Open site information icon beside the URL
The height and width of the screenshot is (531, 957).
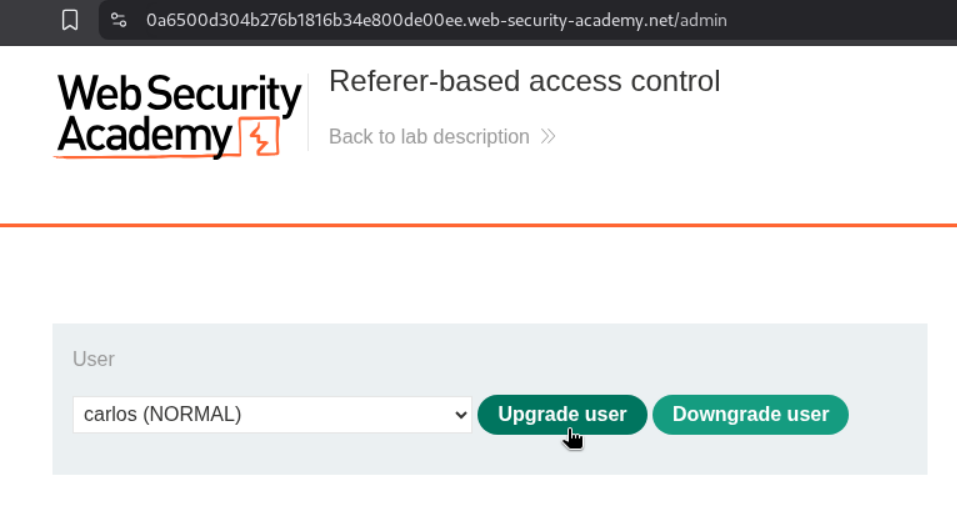119,20
